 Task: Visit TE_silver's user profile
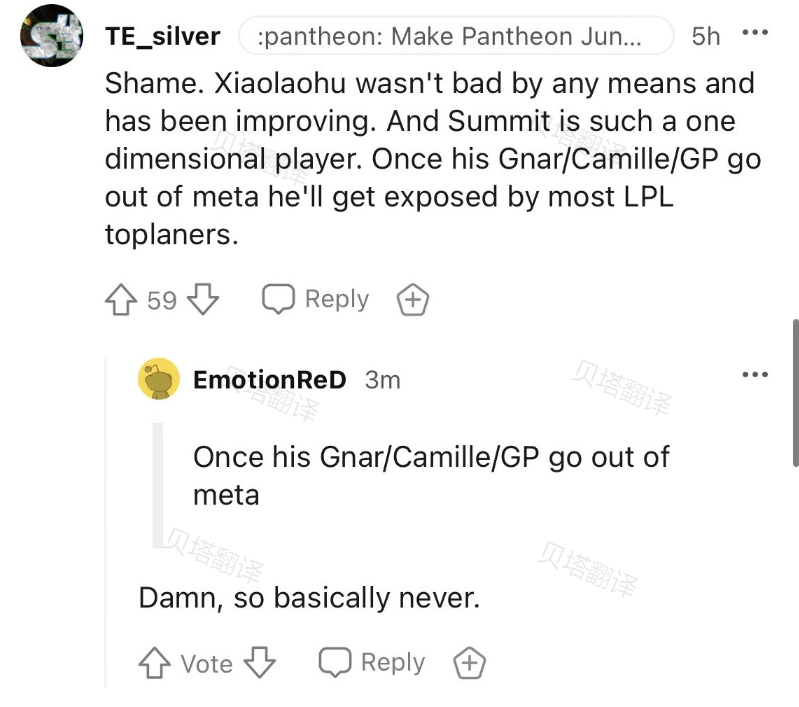point(163,36)
